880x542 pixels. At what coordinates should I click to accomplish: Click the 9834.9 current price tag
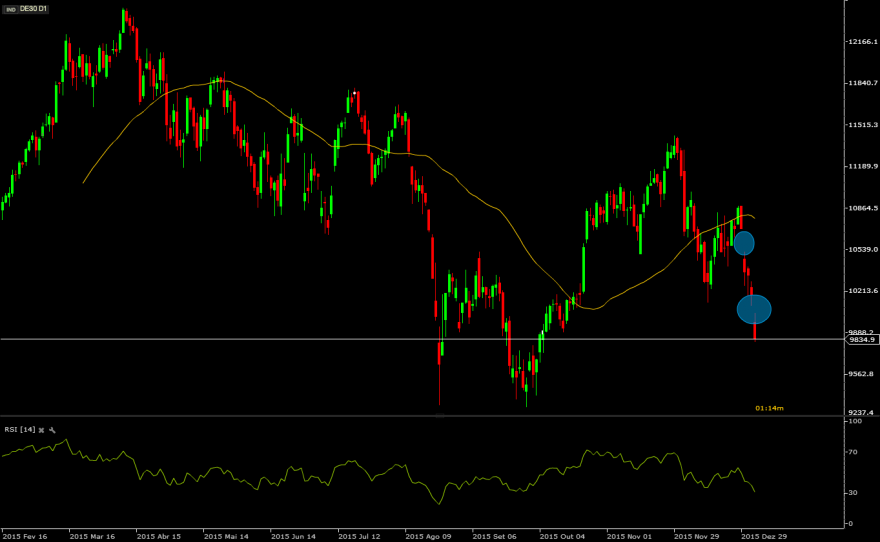[x=862, y=339]
